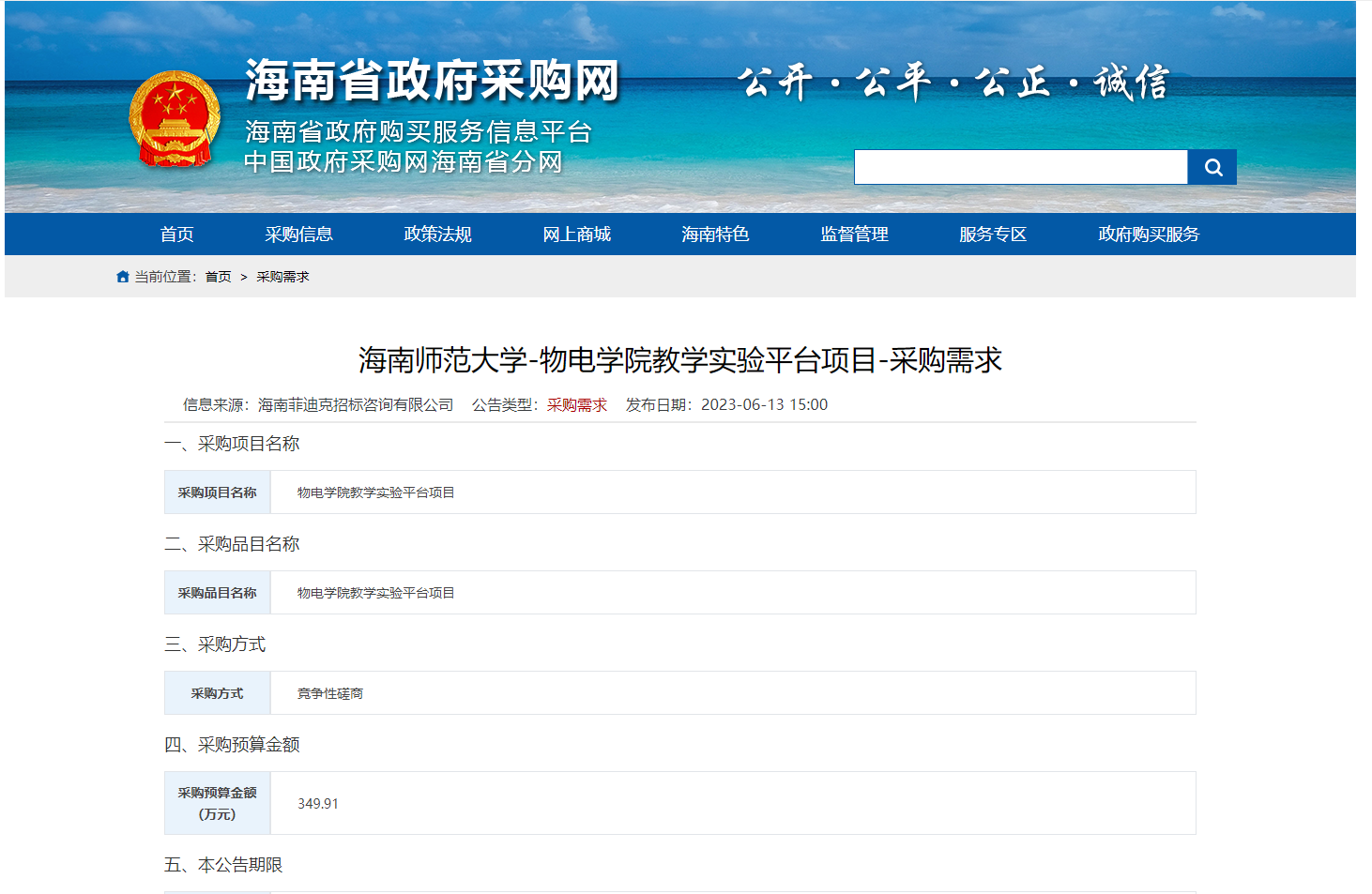Open the 政府购买服务 menu item
The width and height of the screenshot is (1372, 894).
[x=1149, y=235]
